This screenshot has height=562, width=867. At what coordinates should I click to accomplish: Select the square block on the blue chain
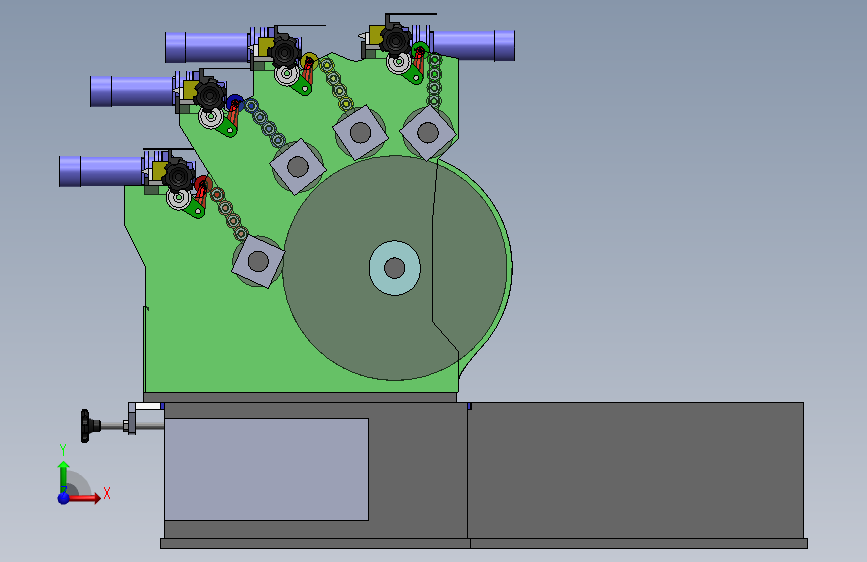[297, 166]
